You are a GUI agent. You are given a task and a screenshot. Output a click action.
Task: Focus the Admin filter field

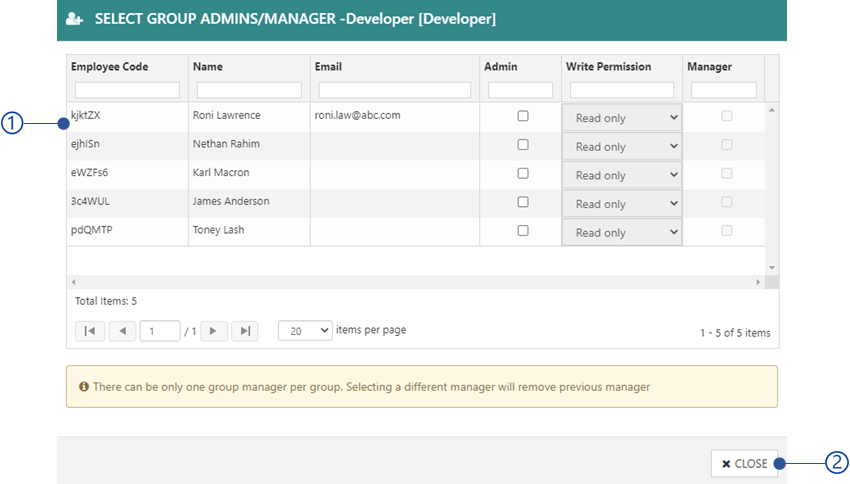520,90
